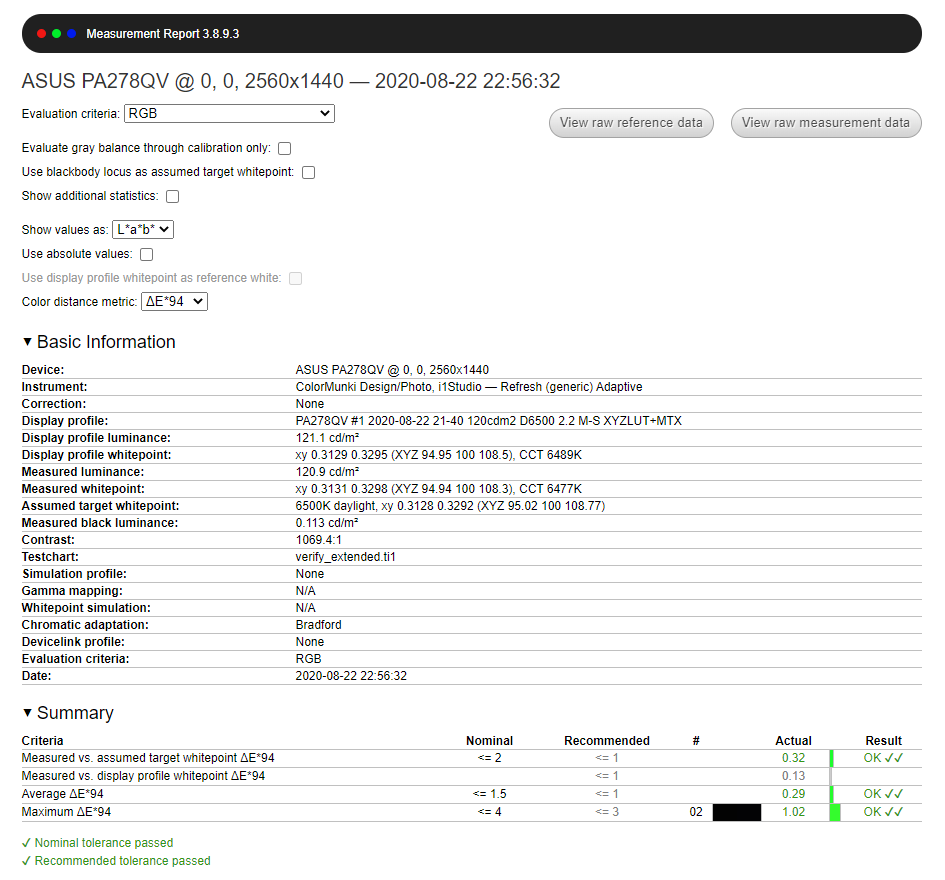The image size is (945, 880).
Task: Click Recommended tolerance passed message
Action: click(116, 861)
